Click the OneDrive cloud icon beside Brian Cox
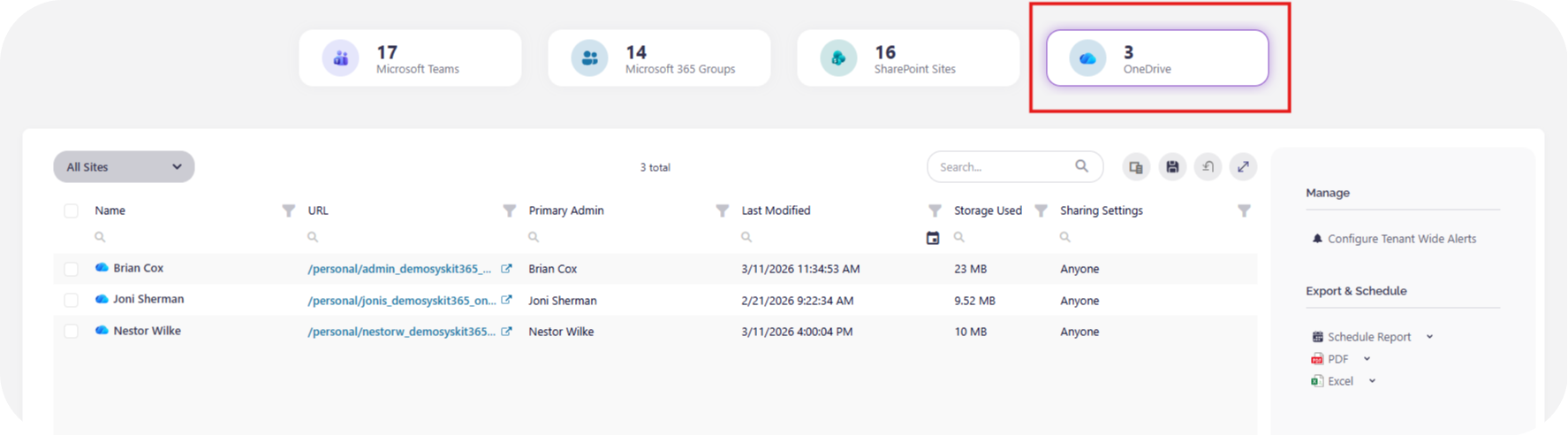1568x436 pixels. click(102, 267)
